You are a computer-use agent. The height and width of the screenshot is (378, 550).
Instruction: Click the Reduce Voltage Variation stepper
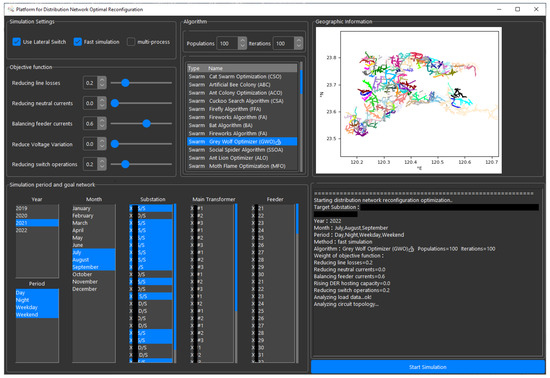pyautogui.click(x=102, y=144)
